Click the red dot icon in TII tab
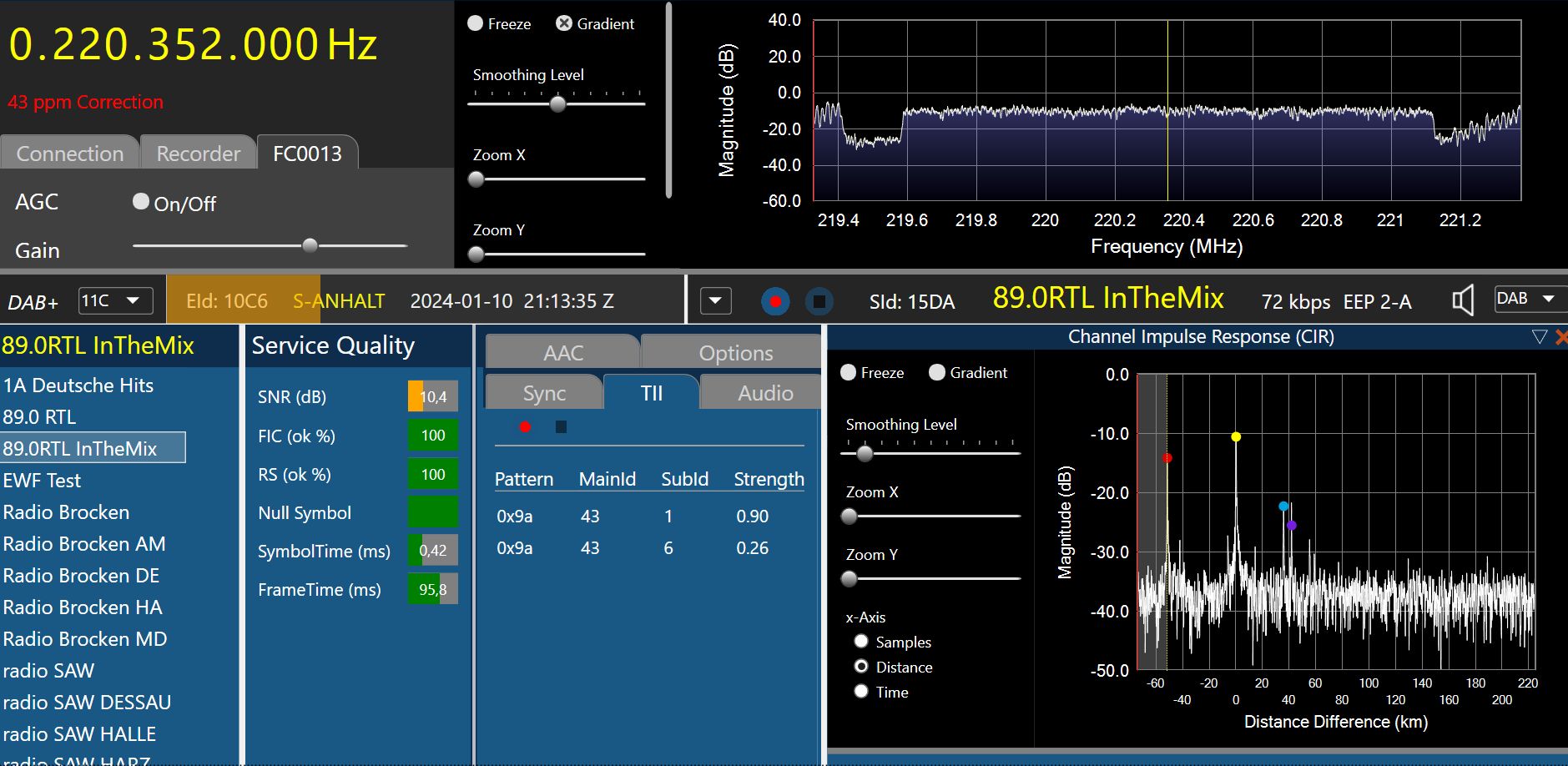 point(525,427)
